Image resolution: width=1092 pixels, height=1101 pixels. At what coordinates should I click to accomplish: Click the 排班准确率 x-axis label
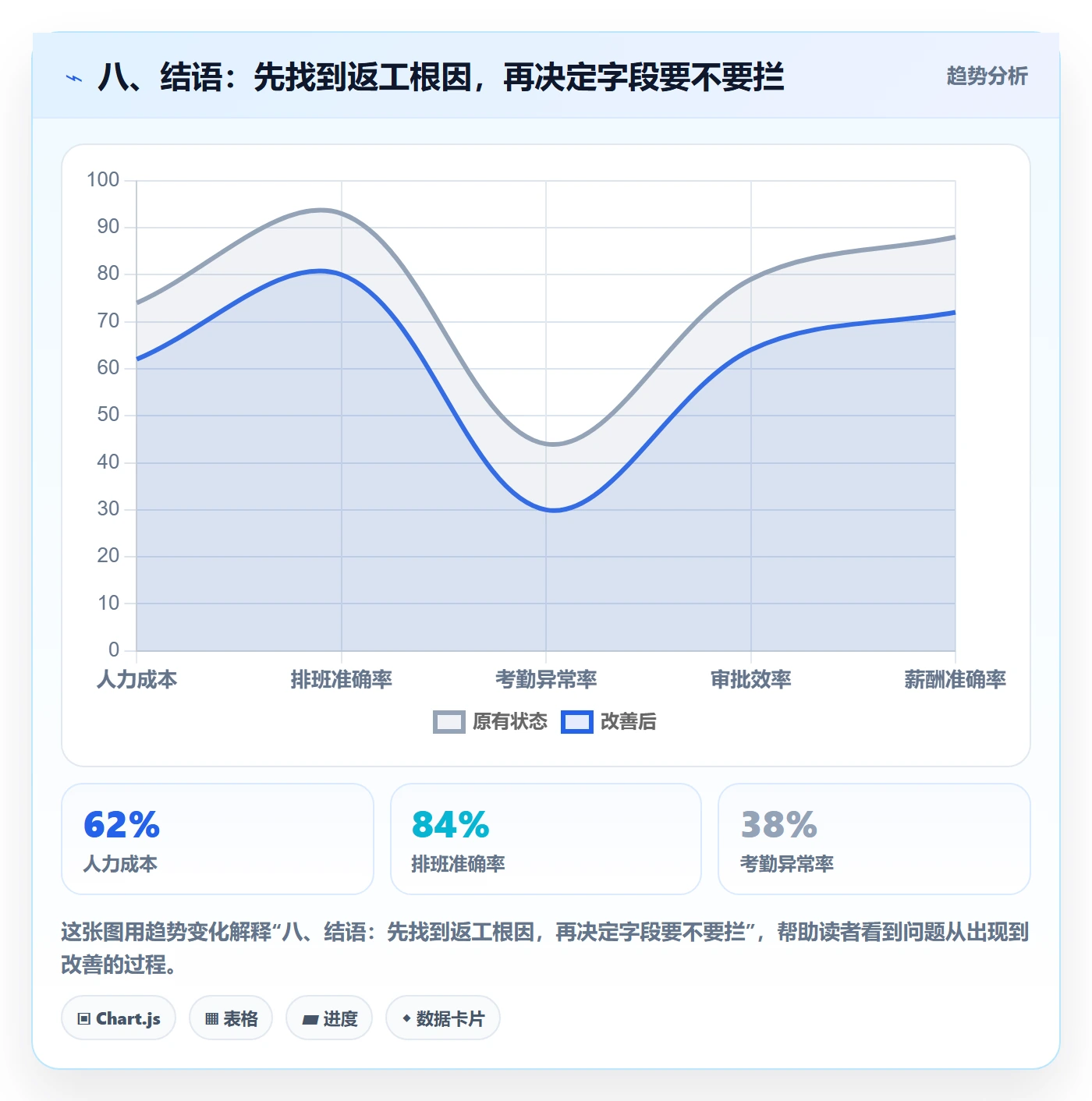342,680
